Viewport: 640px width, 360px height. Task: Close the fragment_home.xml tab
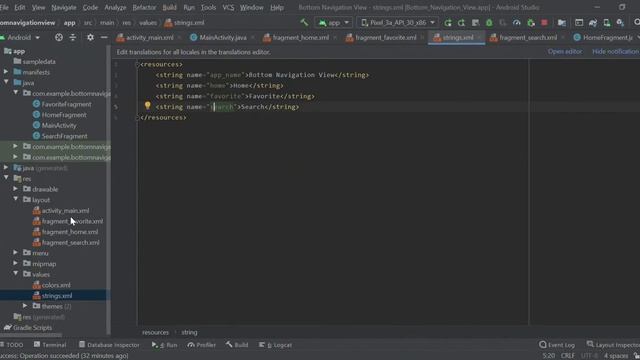[335, 38]
